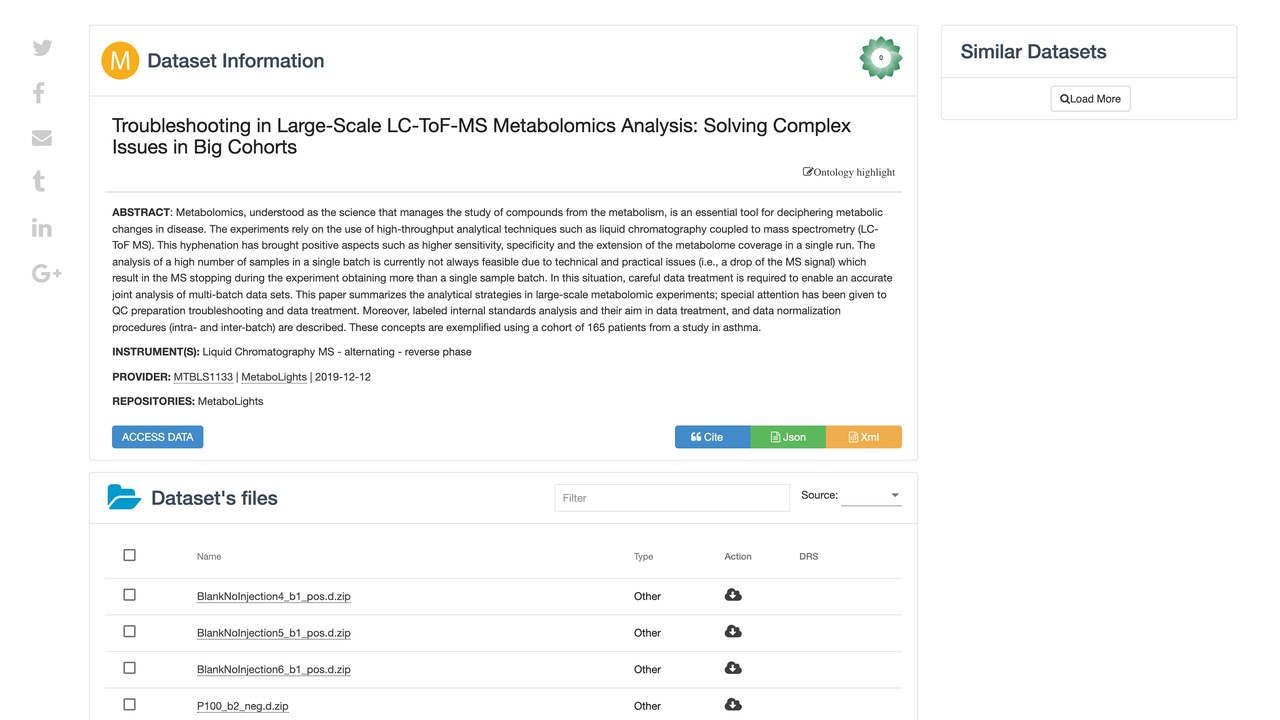Image resolution: width=1280 pixels, height=720 pixels.
Task: Click the Load More button
Action: pyautogui.click(x=1090, y=99)
